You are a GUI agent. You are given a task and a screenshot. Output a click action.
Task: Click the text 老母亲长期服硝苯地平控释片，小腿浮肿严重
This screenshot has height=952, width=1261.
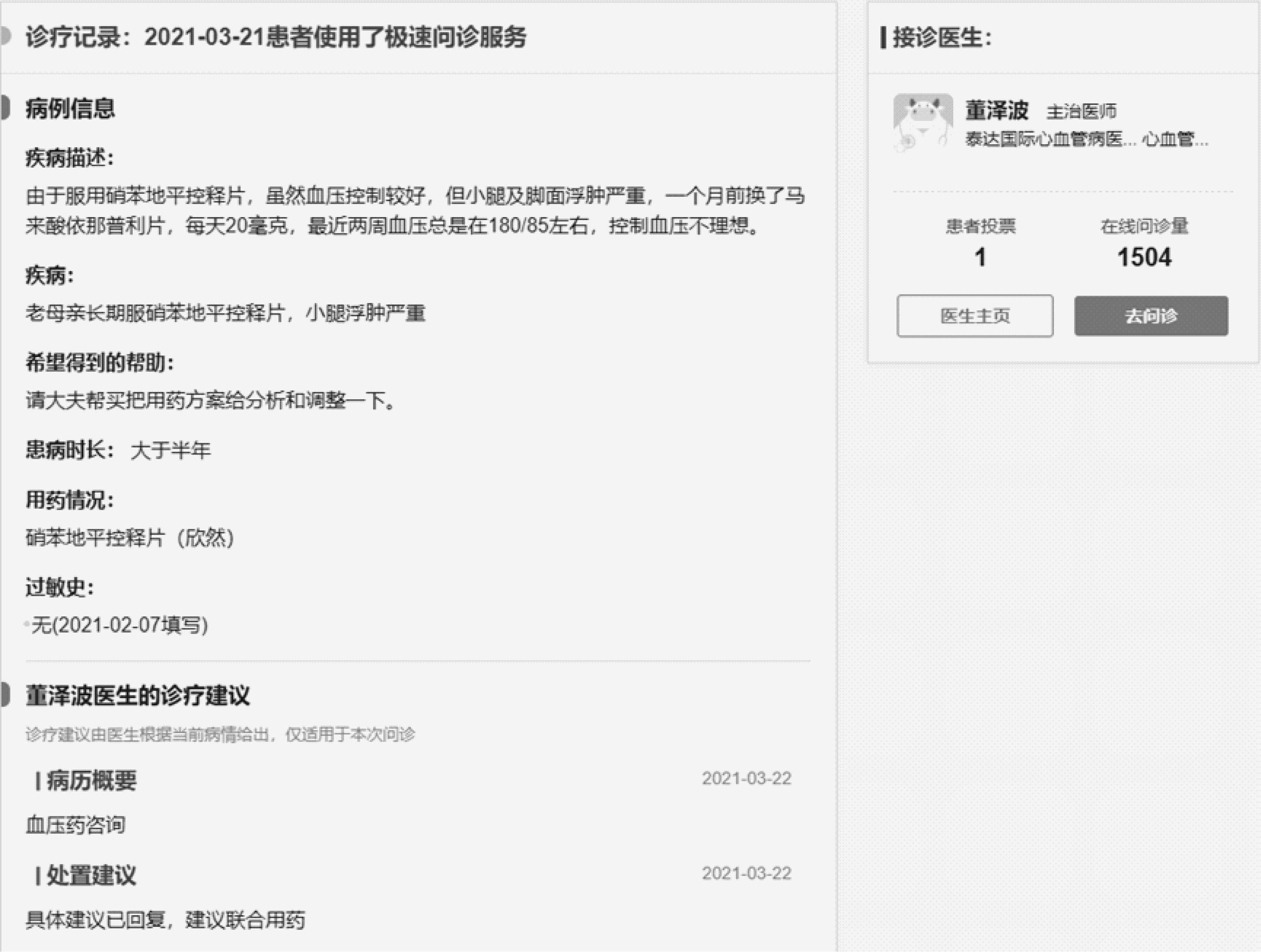tap(226, 312)
